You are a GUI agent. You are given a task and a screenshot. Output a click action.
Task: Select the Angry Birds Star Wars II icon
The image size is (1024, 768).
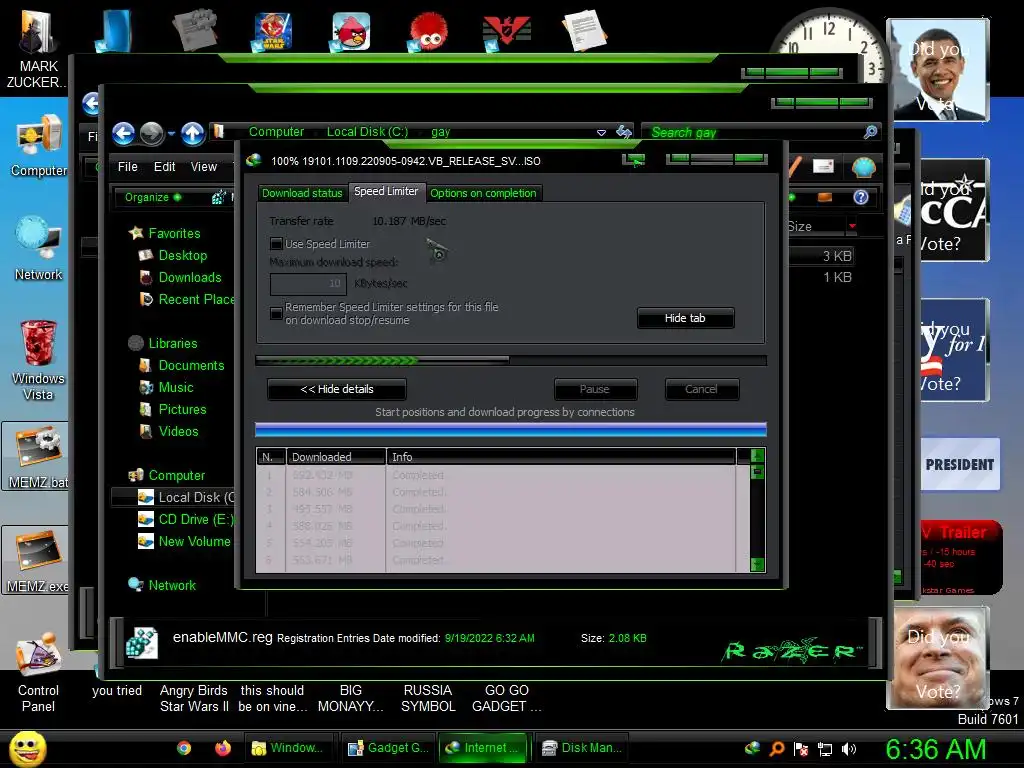272,31
